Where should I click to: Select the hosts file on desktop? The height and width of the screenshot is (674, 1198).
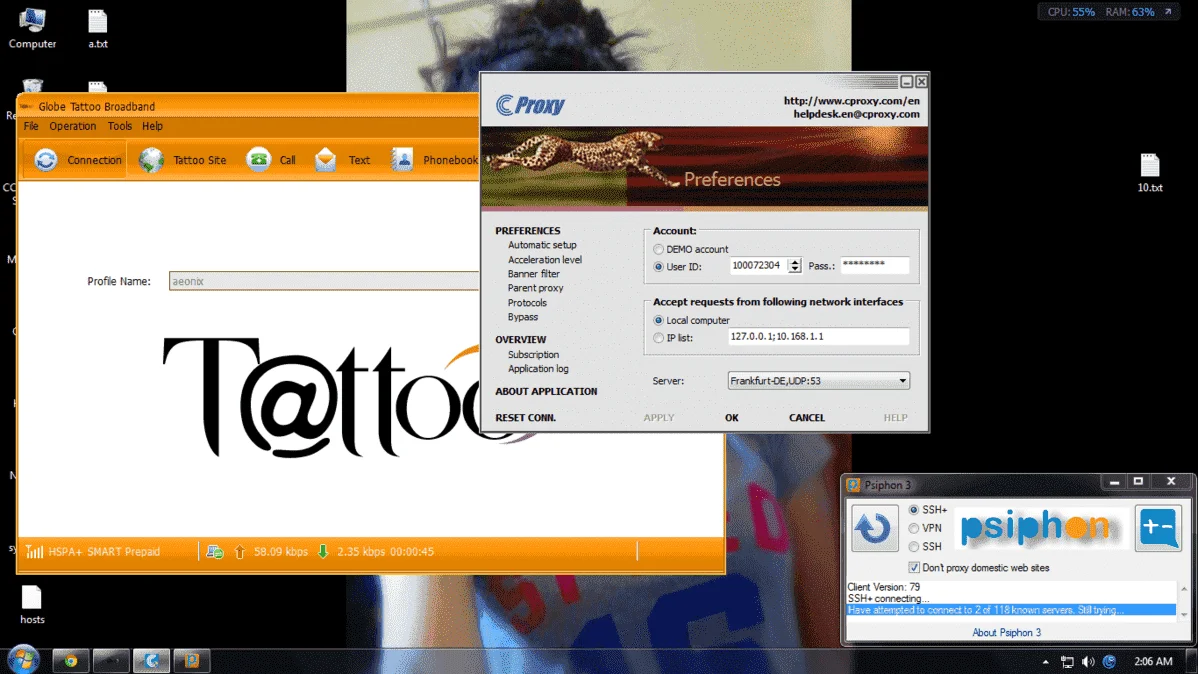(x=32, y=604)
